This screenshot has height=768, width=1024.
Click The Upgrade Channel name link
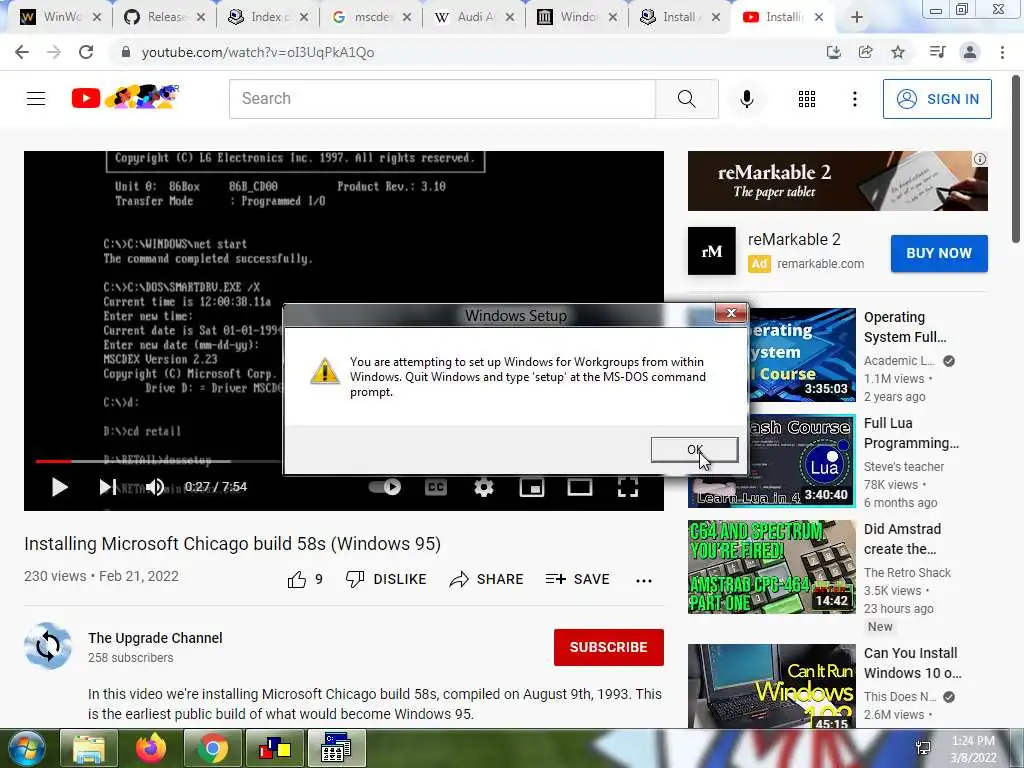point(155,638)
